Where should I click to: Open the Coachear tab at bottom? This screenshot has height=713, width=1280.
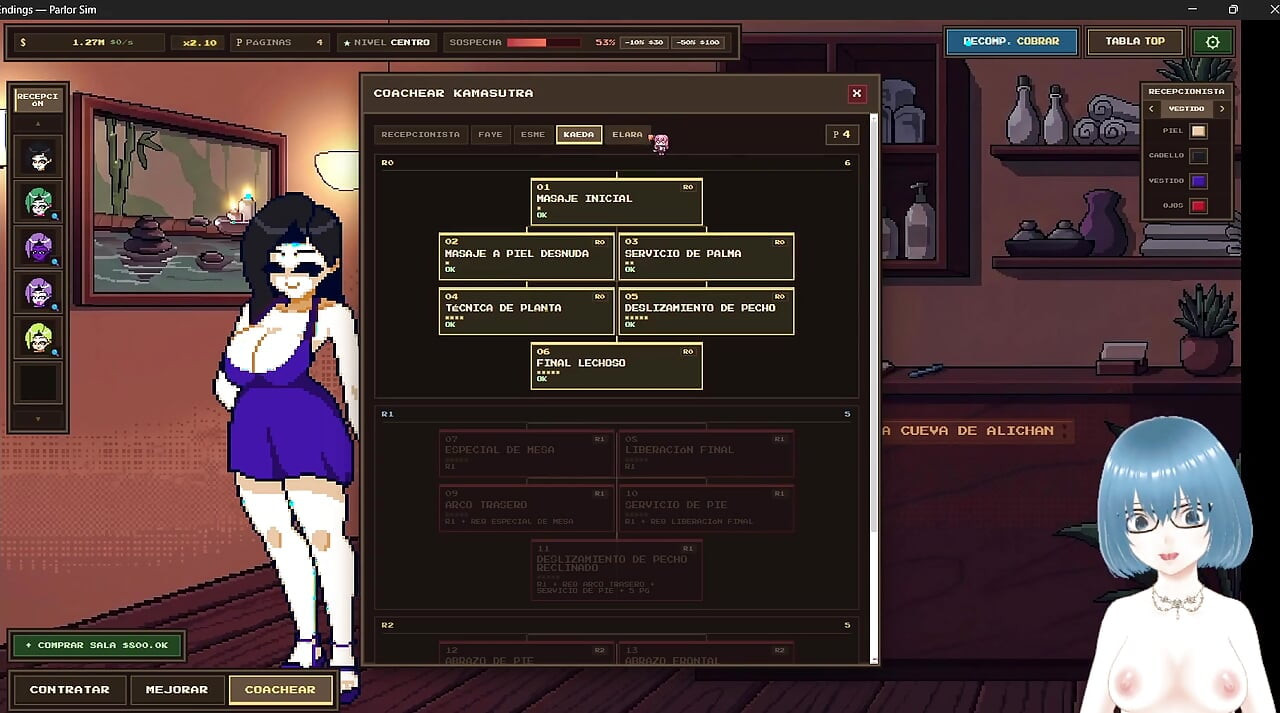point(280,689)
